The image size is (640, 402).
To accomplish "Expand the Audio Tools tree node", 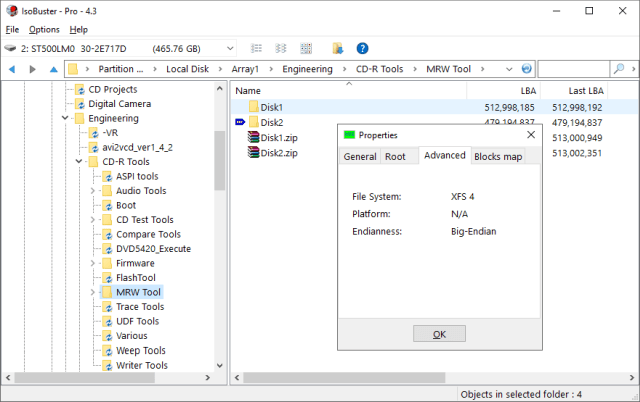I will point(93,191).
